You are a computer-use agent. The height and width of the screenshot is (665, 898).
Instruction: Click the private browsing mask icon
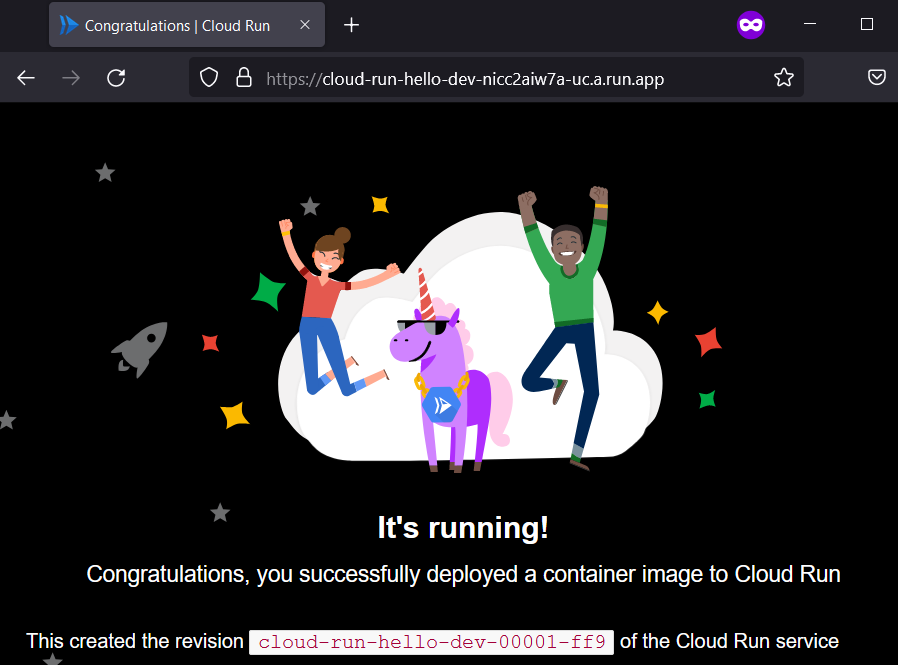point(751,25)
